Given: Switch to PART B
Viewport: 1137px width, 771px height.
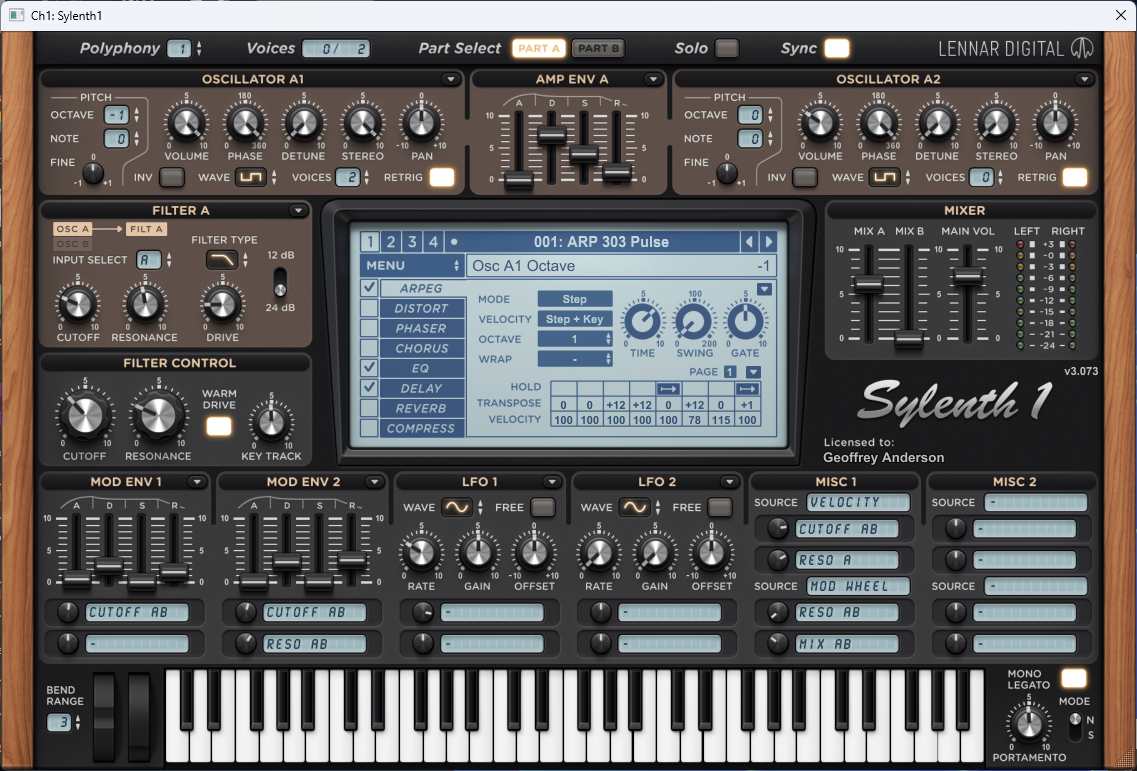Looking at the screenshot, I should [598, 47].
